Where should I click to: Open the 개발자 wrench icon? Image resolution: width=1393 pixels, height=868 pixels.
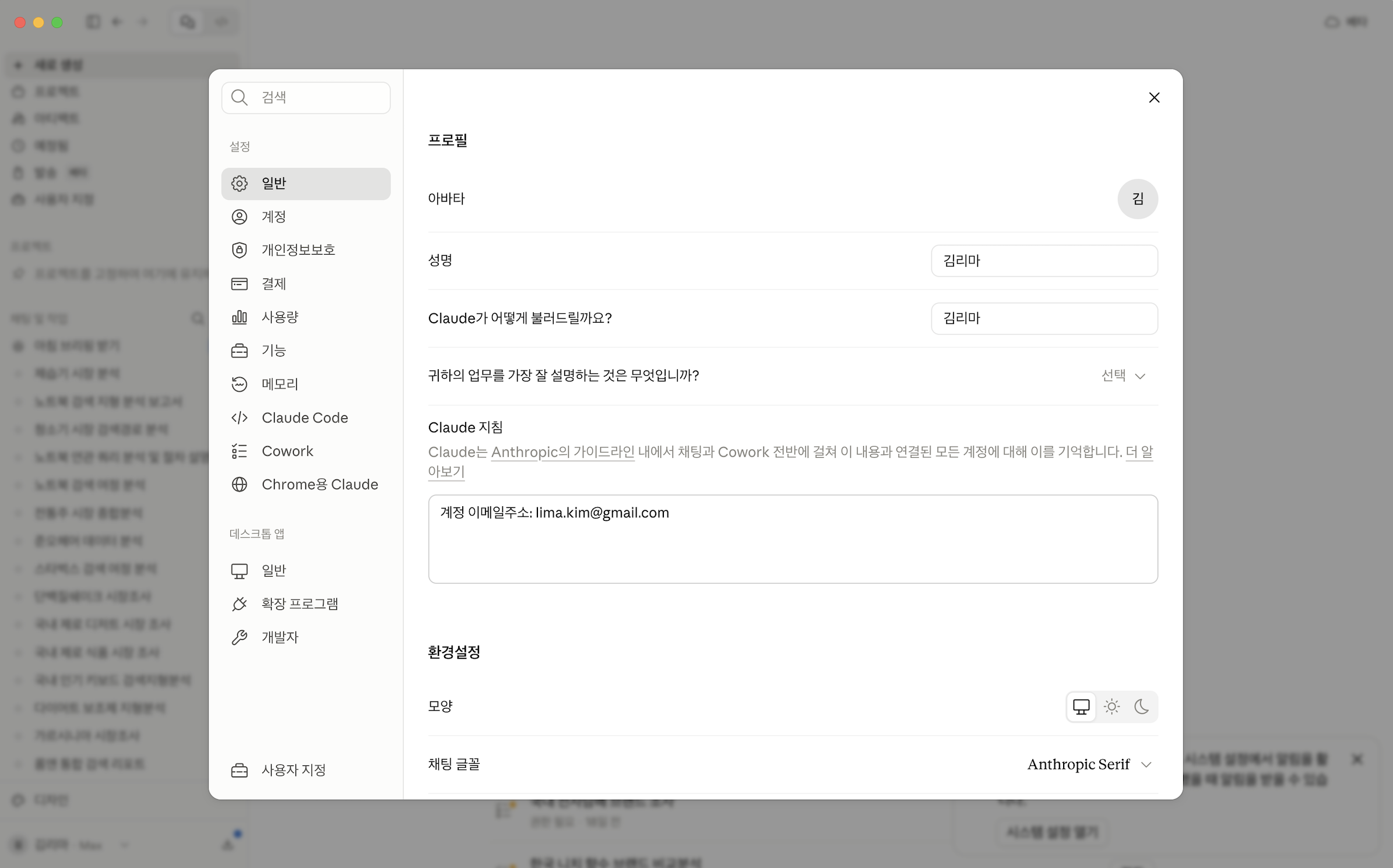[240, 637]
